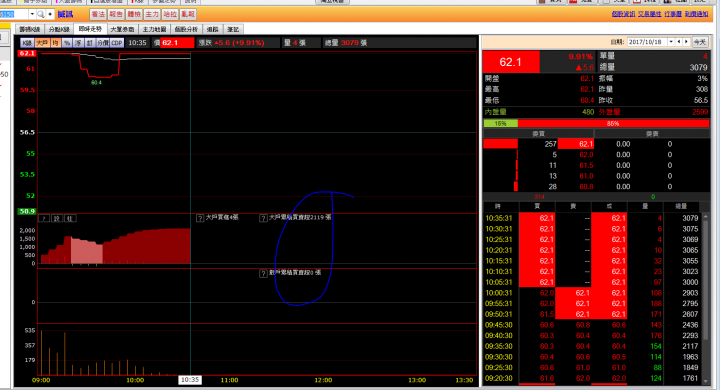Image resolution: width=720 pixels, height=390 pixels.
Task: Click the 報告 button
Action: pyautogui.click(x=116, y=14)
